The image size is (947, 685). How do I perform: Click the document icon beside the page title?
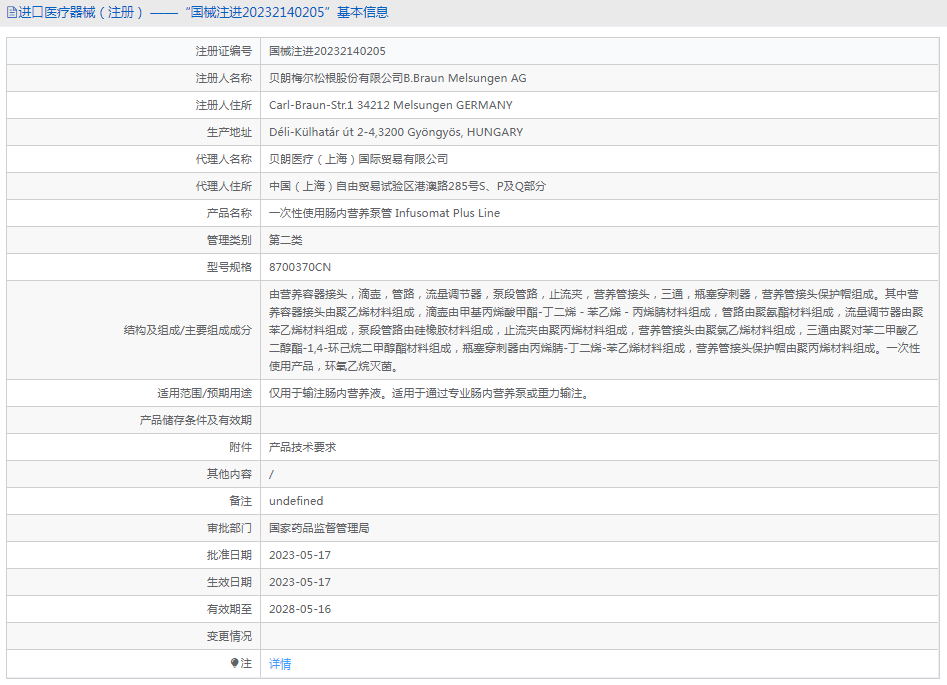[11, 13]
